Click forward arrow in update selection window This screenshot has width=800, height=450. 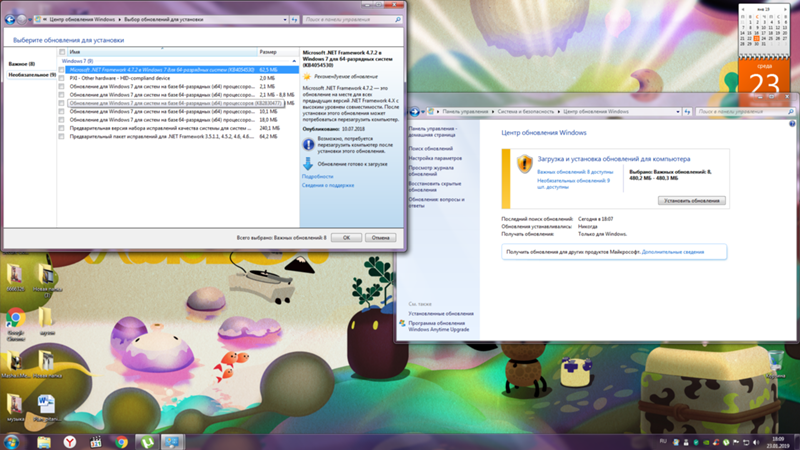point(21,19)
